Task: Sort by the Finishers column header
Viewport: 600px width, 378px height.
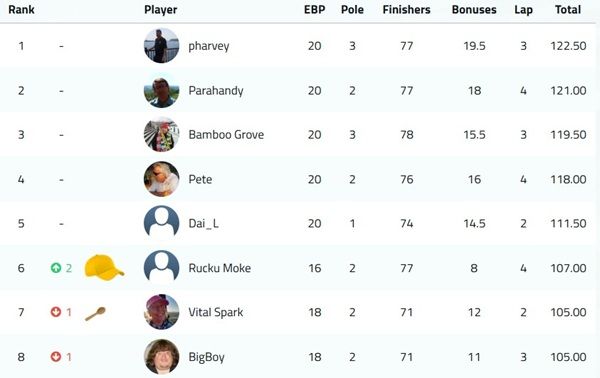Action: point(406,10)
